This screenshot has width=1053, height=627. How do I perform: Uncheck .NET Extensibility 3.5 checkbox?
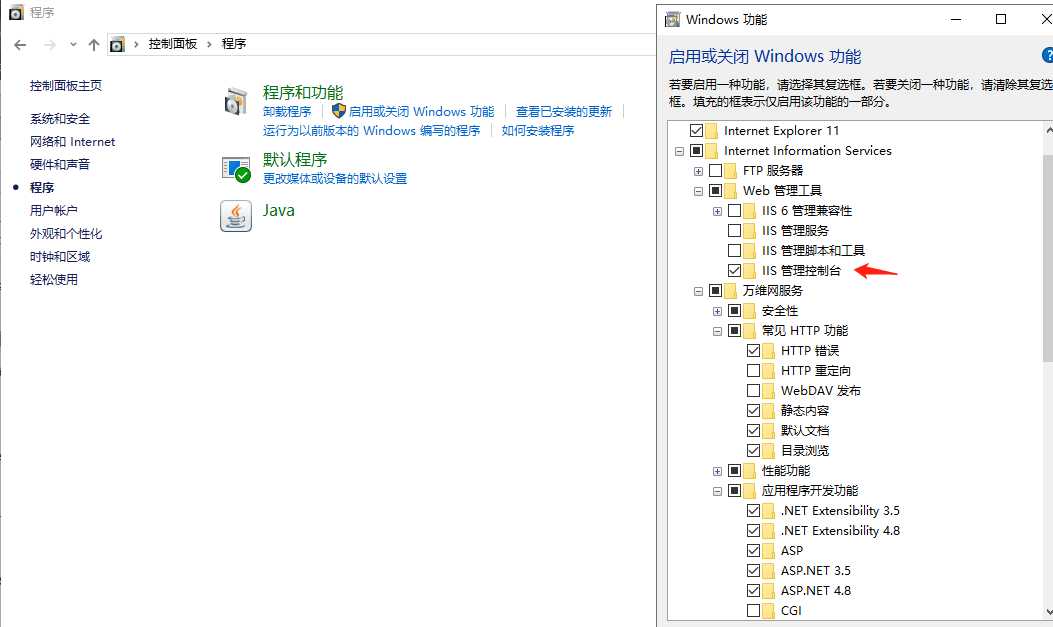point(753,511)
